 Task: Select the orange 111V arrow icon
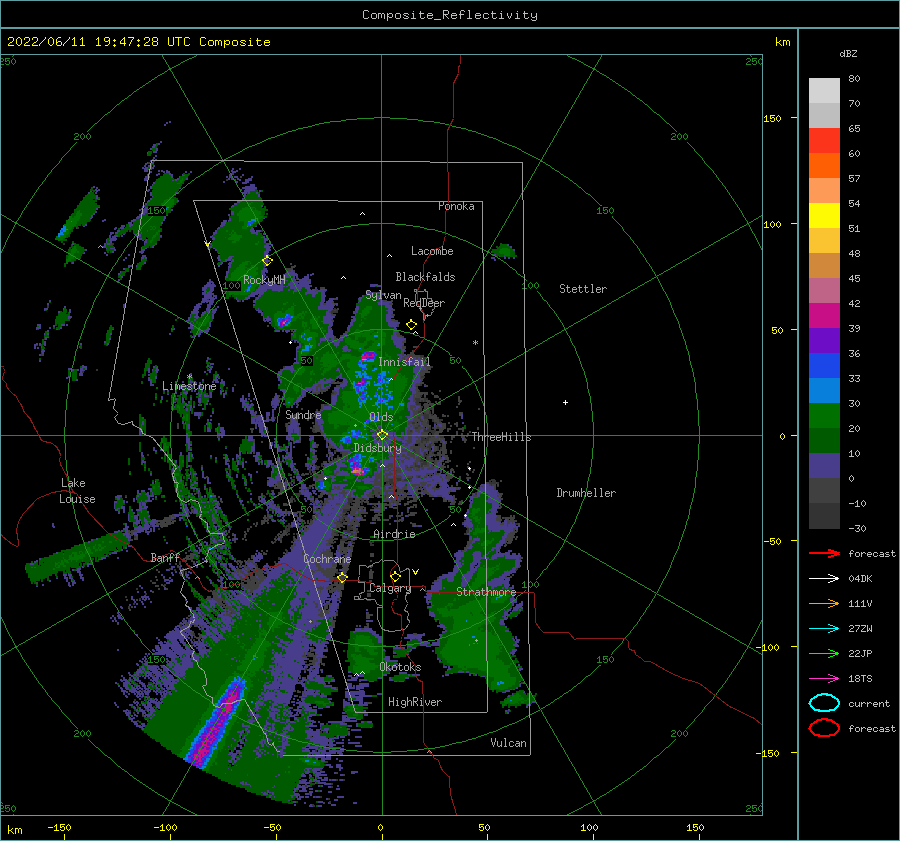pos(824,603)
